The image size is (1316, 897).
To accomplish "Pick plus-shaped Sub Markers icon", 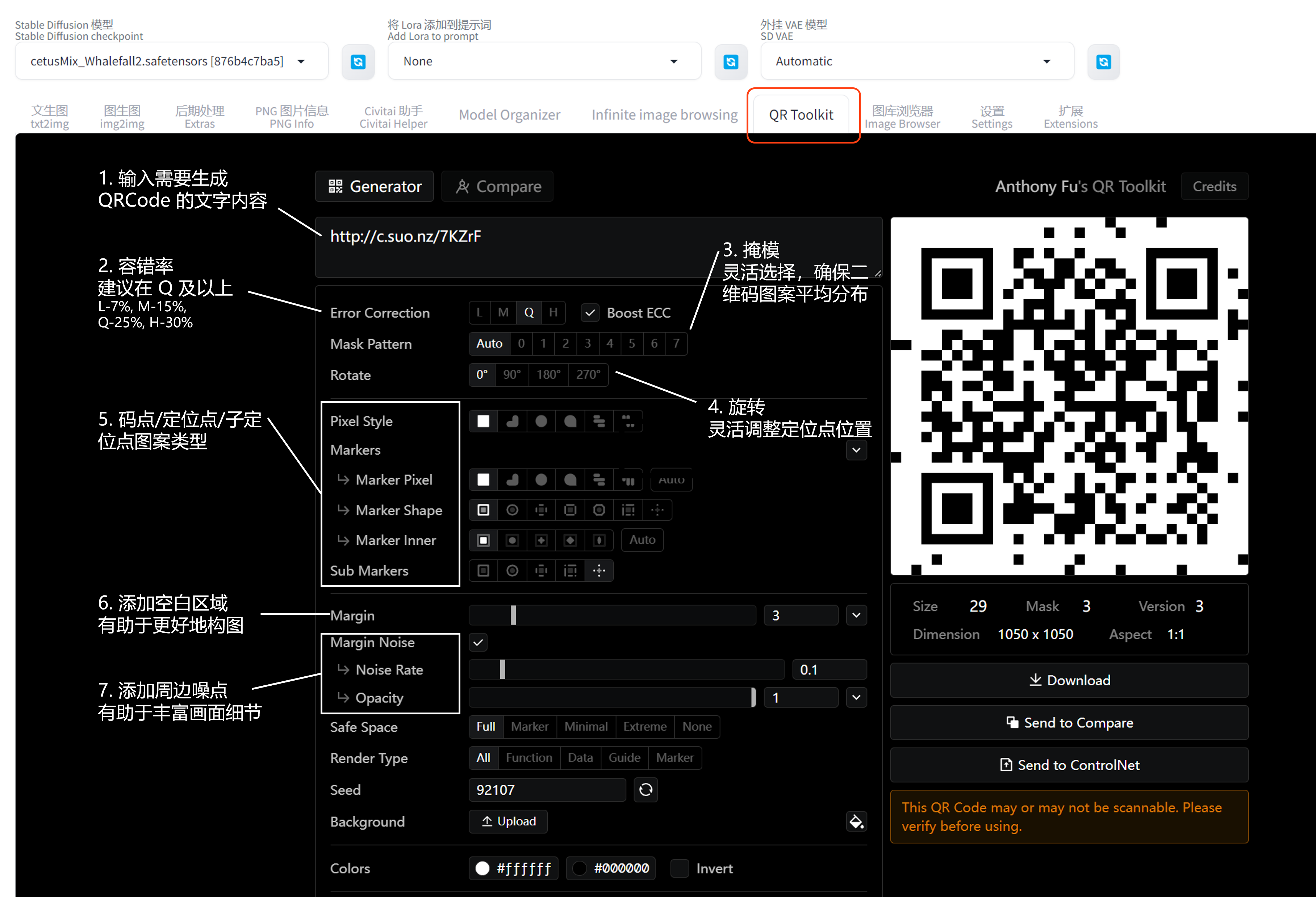I will coord(599,570).
